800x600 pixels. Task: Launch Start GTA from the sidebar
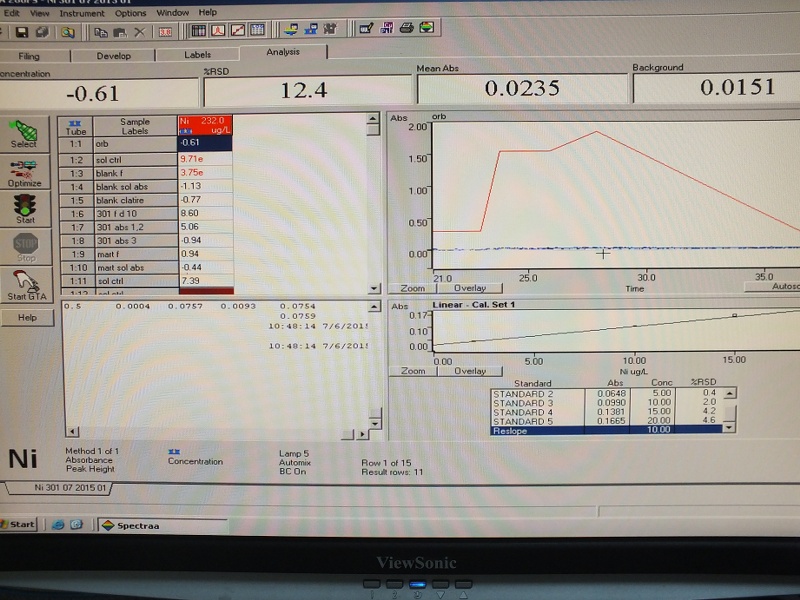pos(24,285)
